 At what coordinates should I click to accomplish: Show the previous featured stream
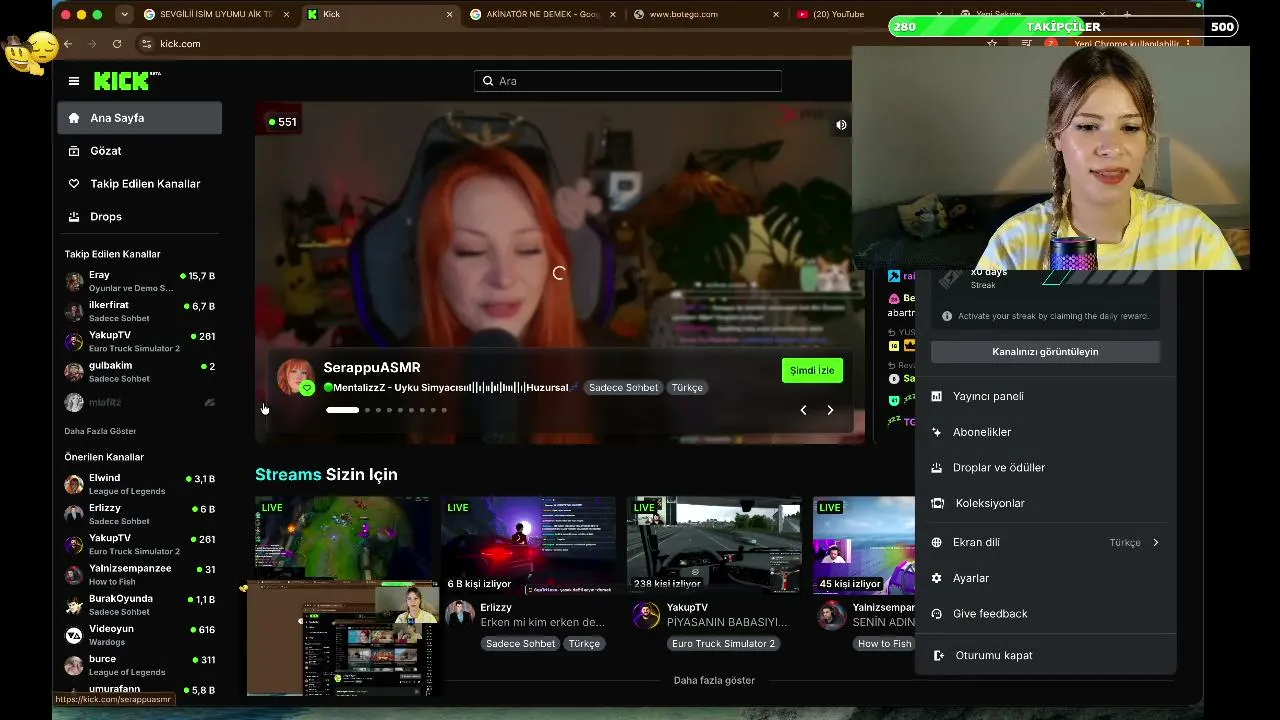tap(803, 410)
